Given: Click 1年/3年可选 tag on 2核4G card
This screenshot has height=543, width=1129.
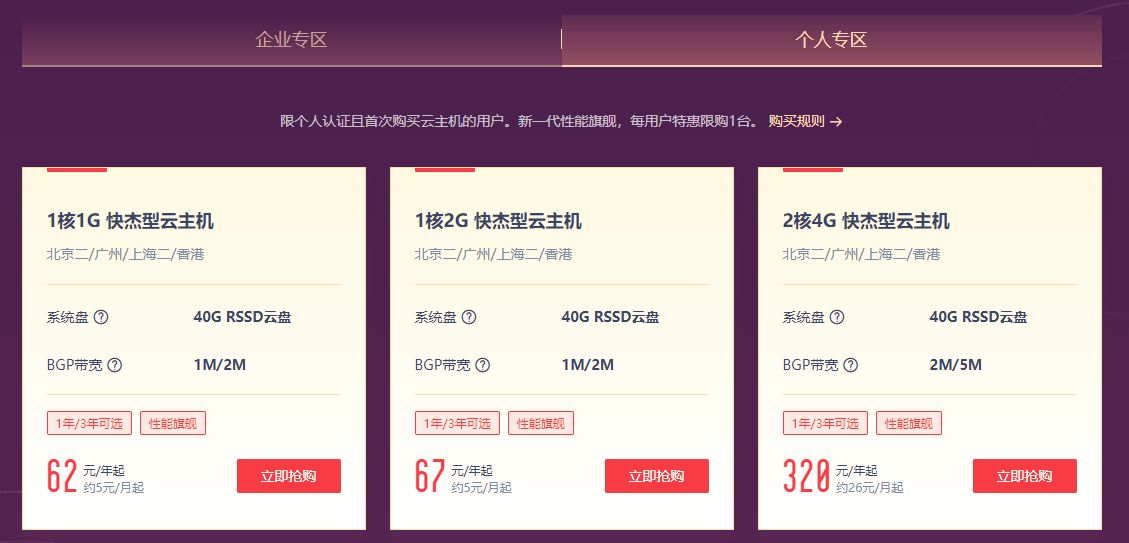Looking at the screenshot, I should point(826,423).
